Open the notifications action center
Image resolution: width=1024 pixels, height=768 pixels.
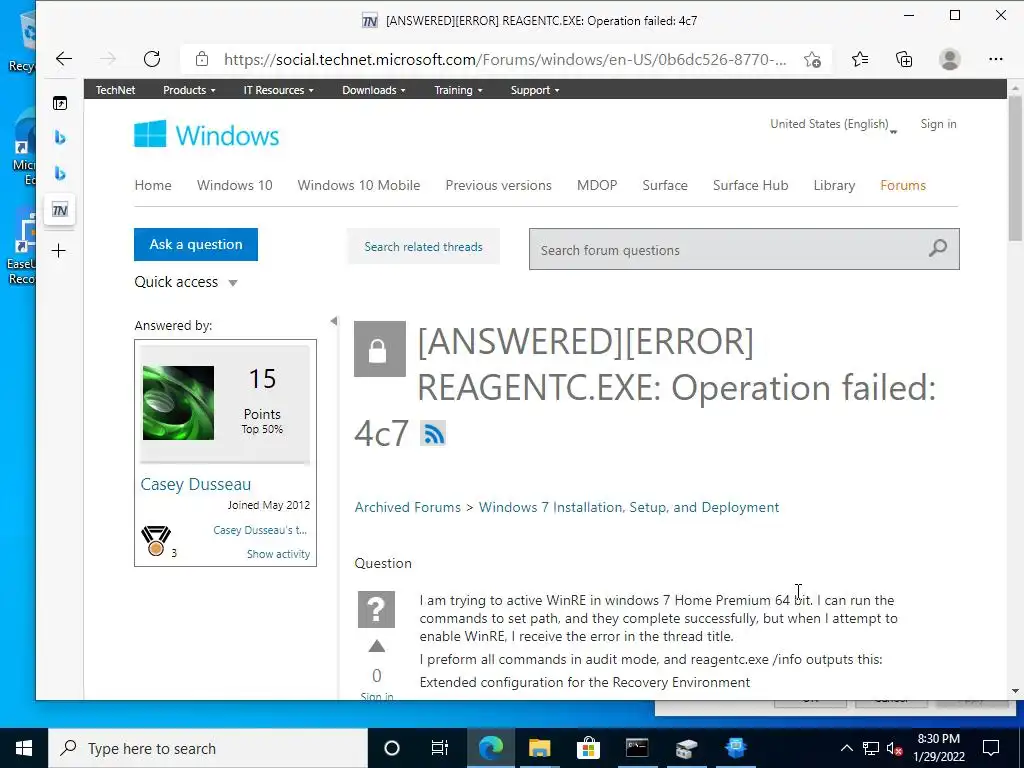tap(991, 748)
